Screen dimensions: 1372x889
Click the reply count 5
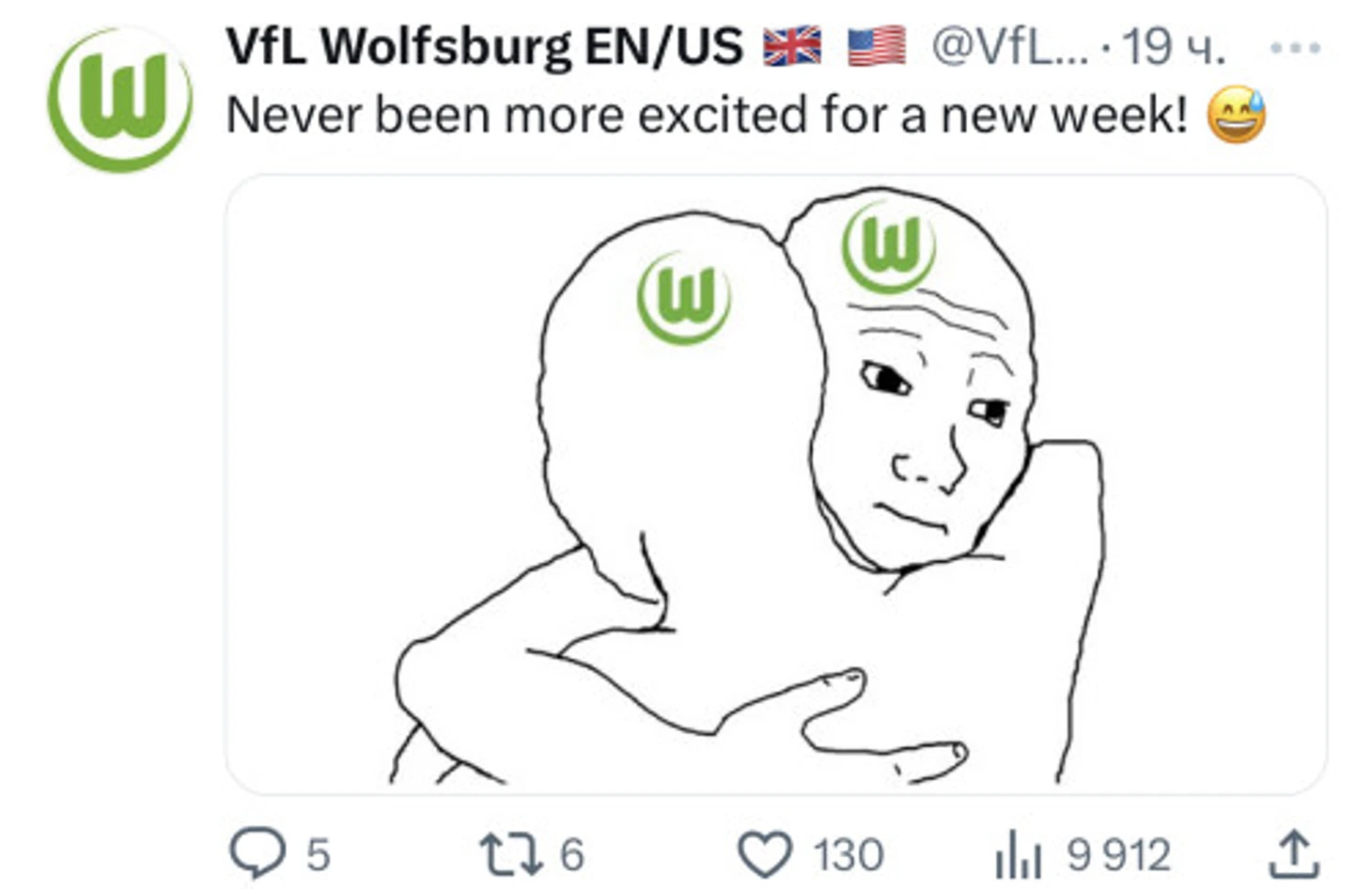pyautogui.click(x=318, y=855)
